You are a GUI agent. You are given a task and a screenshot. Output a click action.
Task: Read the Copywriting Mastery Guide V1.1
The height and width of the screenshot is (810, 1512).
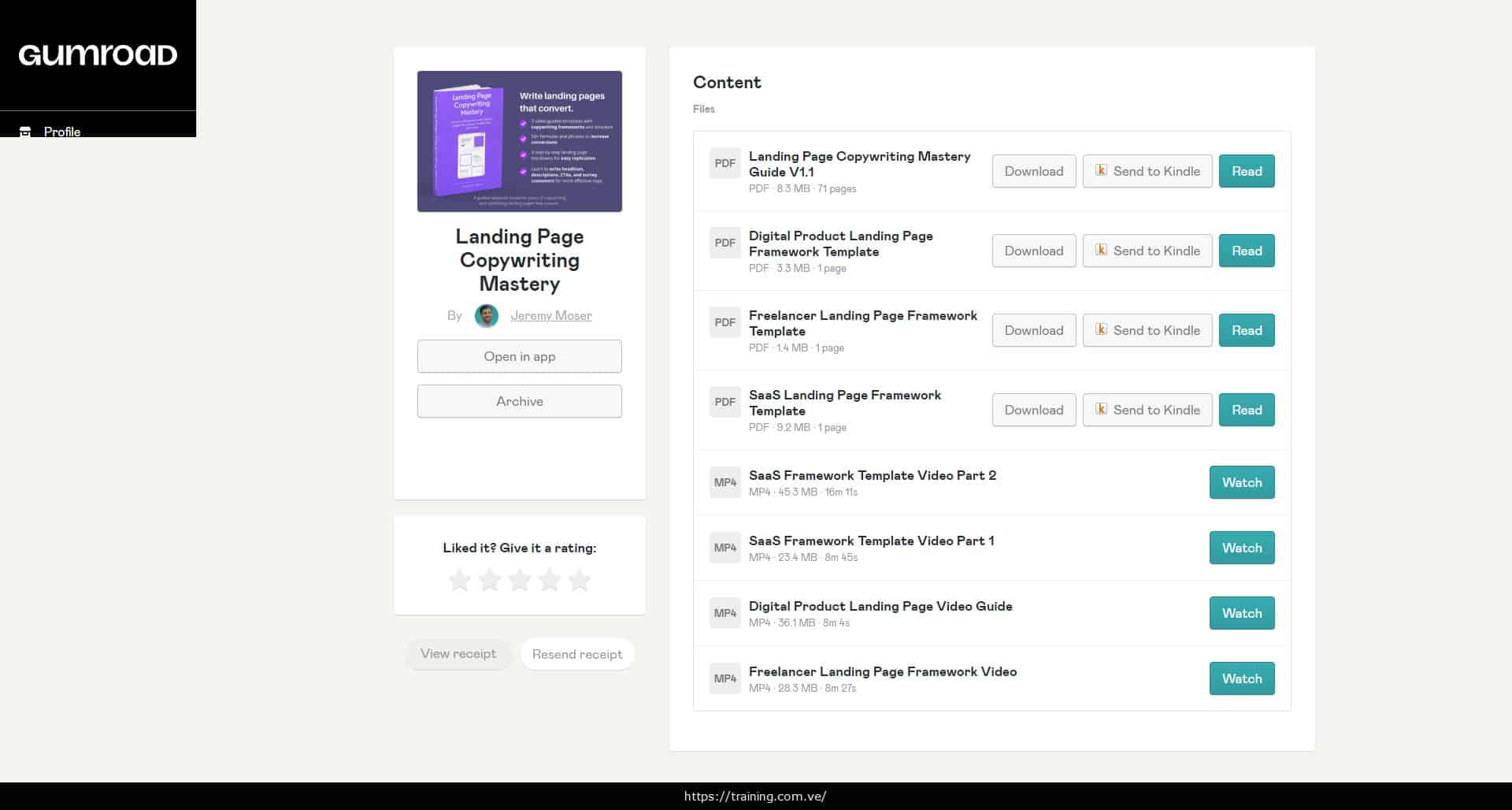pyautogui.click(x=1247, y=171)
